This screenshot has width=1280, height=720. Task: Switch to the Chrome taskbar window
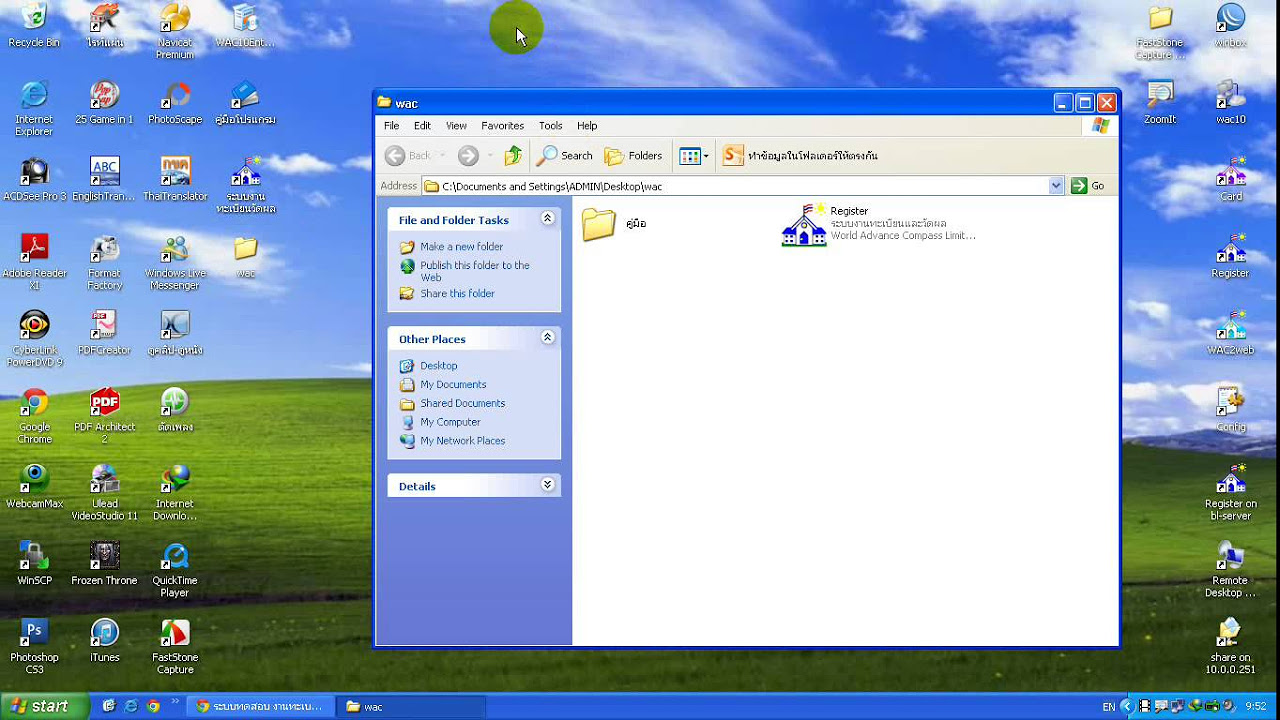(260, 706)
